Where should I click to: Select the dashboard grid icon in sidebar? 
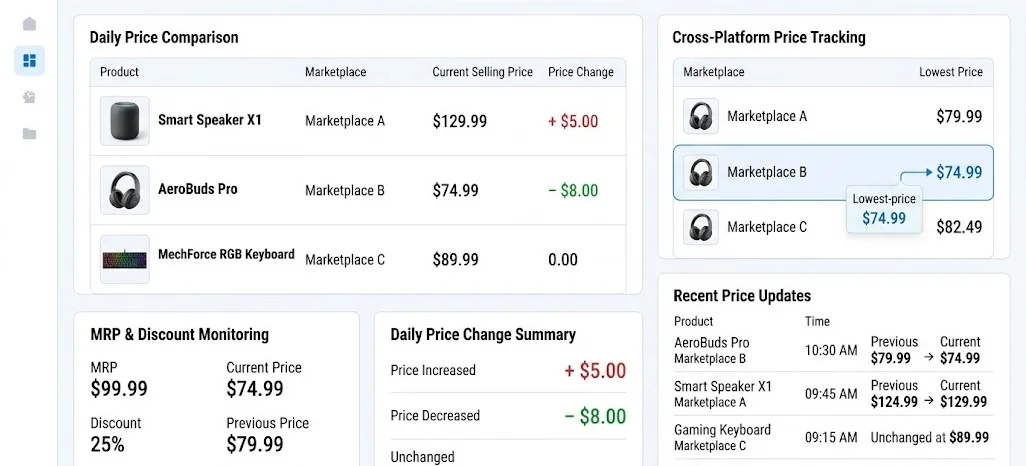[x=29, y=61]
